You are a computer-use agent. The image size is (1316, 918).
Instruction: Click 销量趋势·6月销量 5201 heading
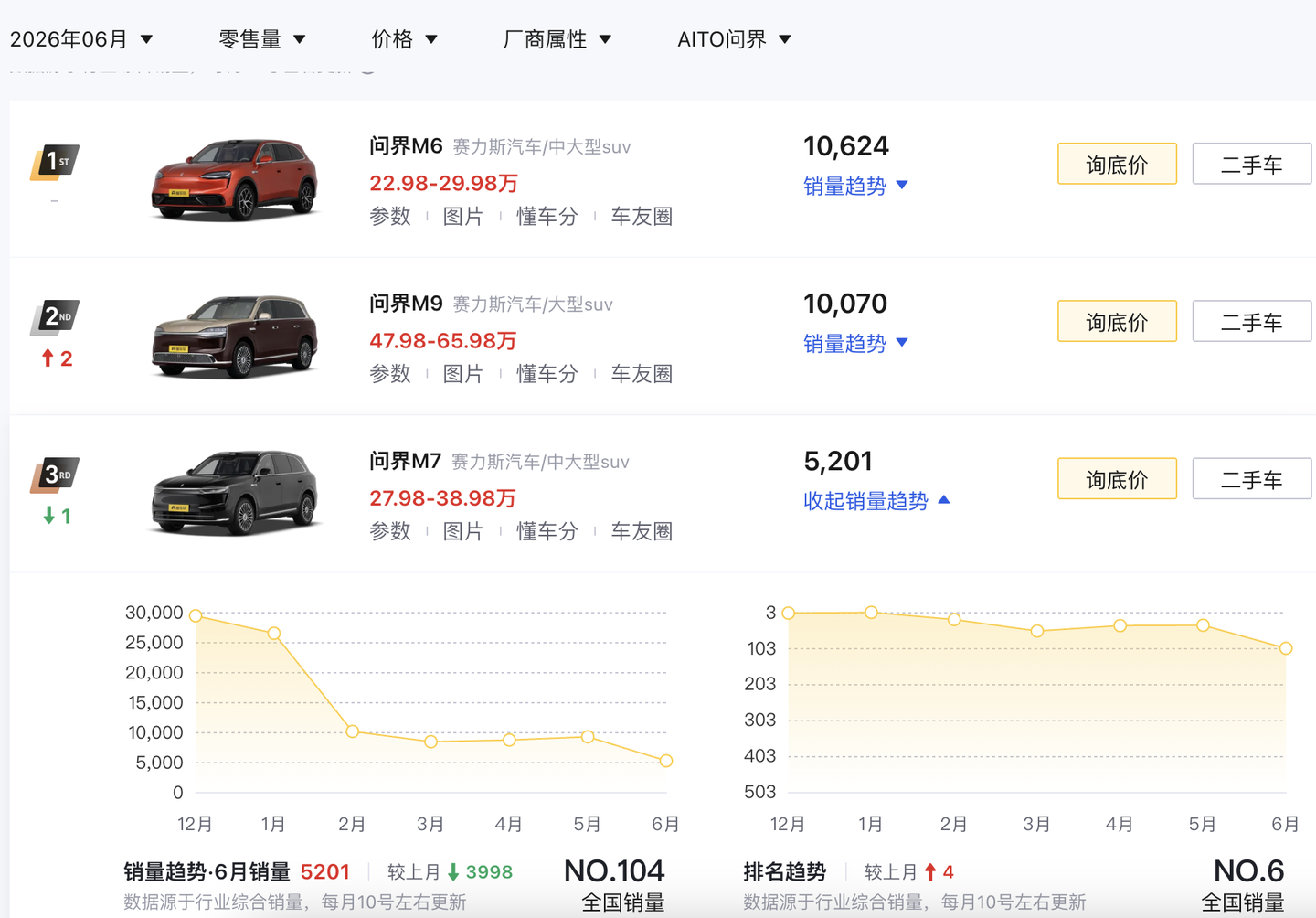(x=237, y=872)
